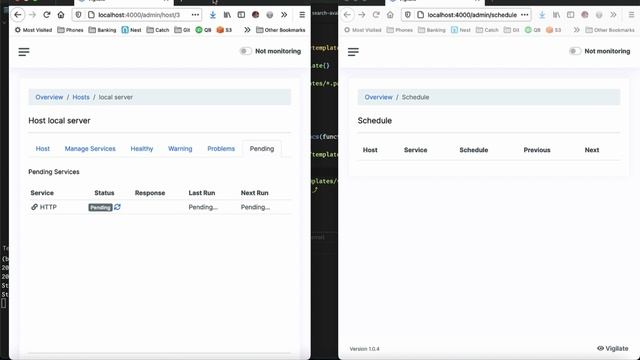Open Library icon in left browser toolbar
Viewport: 640px width, 360px height.
[227, 15]
